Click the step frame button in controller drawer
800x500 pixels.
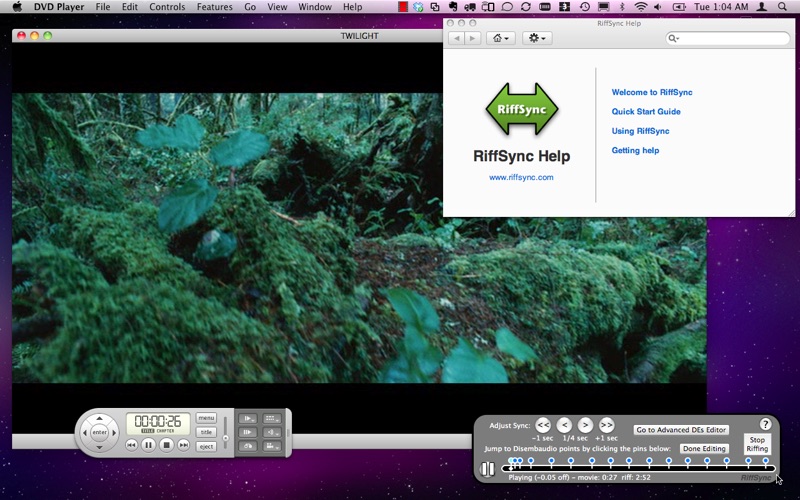point(248,432)
